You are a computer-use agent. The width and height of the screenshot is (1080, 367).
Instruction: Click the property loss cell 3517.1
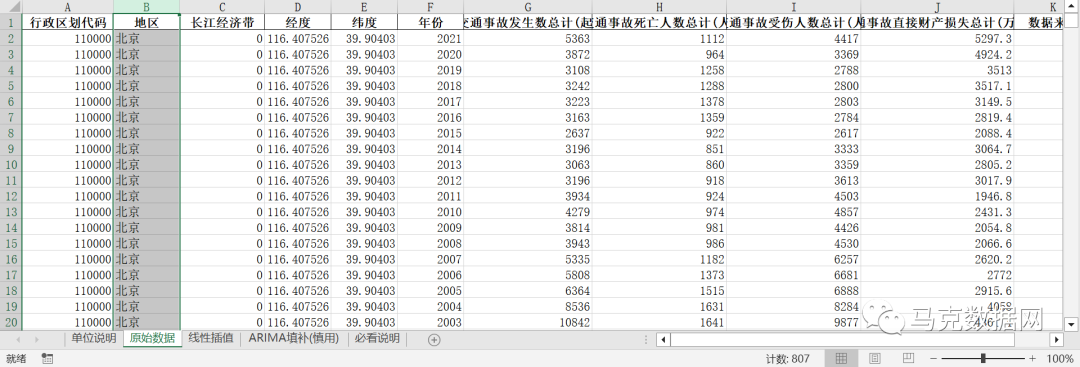coord(937,85)
